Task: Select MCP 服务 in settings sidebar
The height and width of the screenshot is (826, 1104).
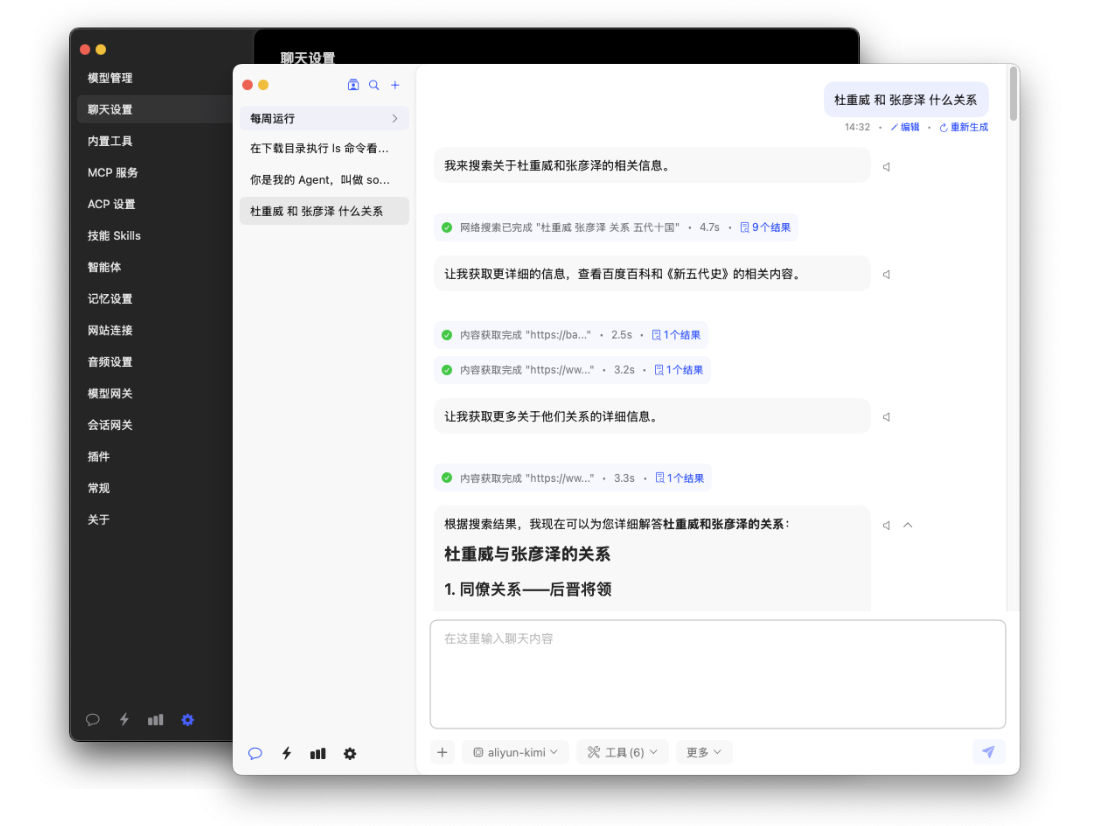Action: coord(113,173)
